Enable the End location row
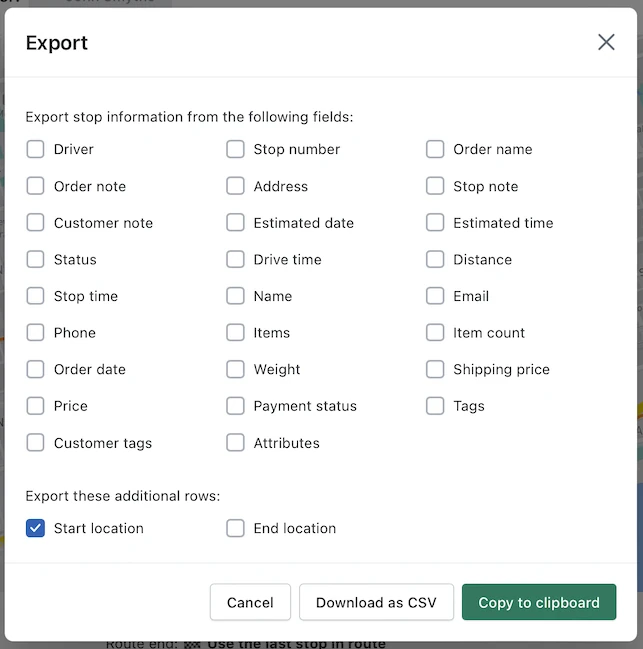 point(235,528)
